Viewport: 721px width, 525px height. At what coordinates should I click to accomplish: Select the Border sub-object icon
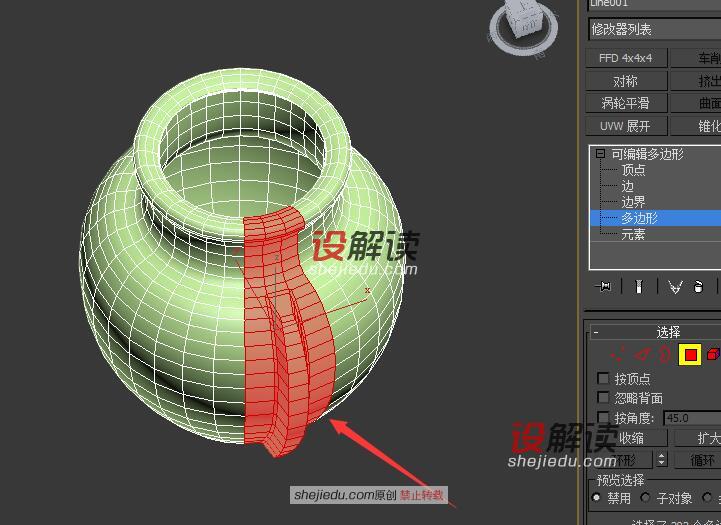[664, 354]
